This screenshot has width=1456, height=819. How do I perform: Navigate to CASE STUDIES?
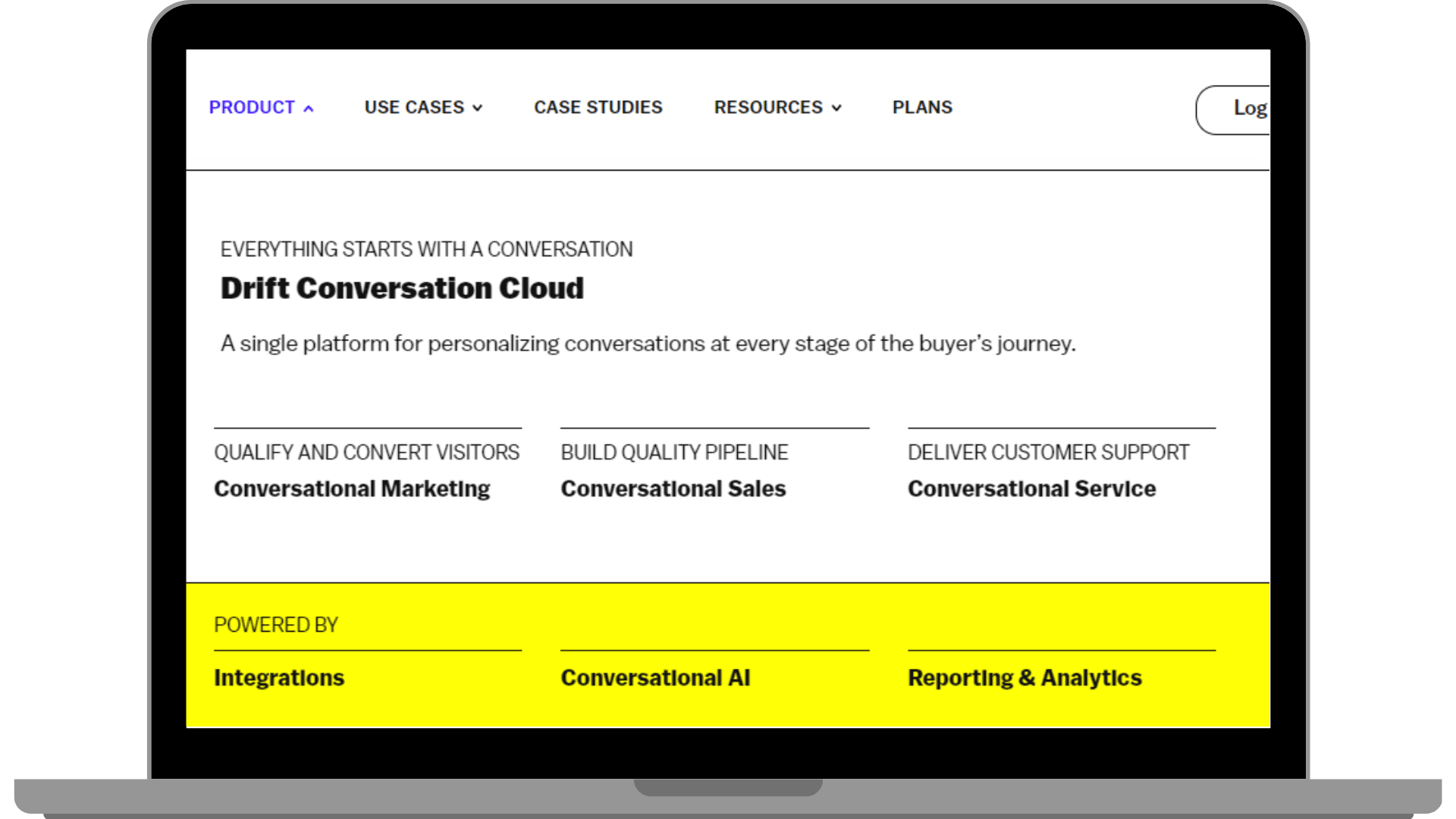[x=598, y=107]
